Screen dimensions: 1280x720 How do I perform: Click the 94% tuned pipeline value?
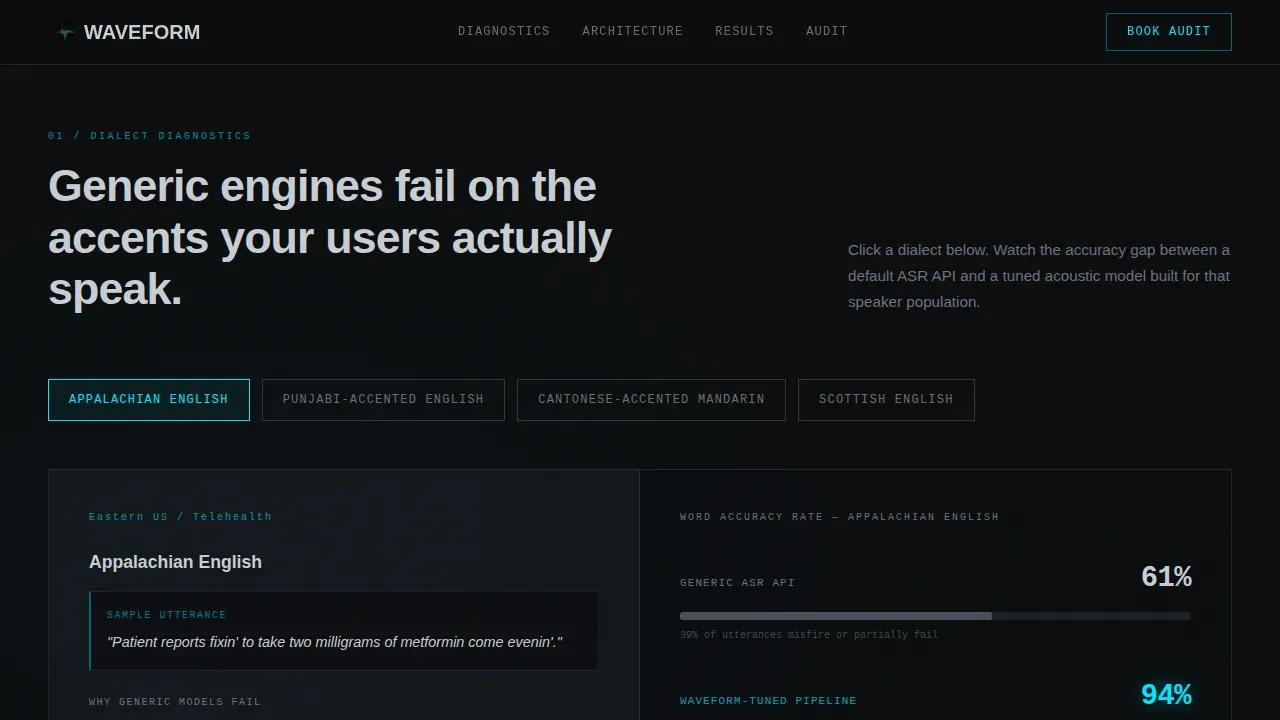[1166, 695]
